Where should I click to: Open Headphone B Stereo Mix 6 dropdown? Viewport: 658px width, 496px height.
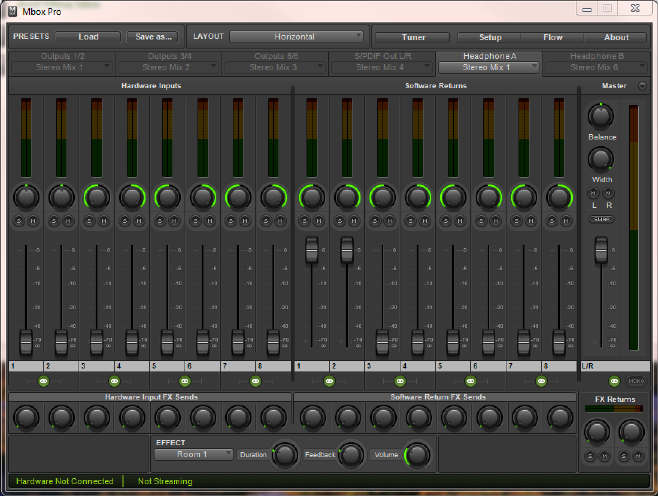point(595,67)
